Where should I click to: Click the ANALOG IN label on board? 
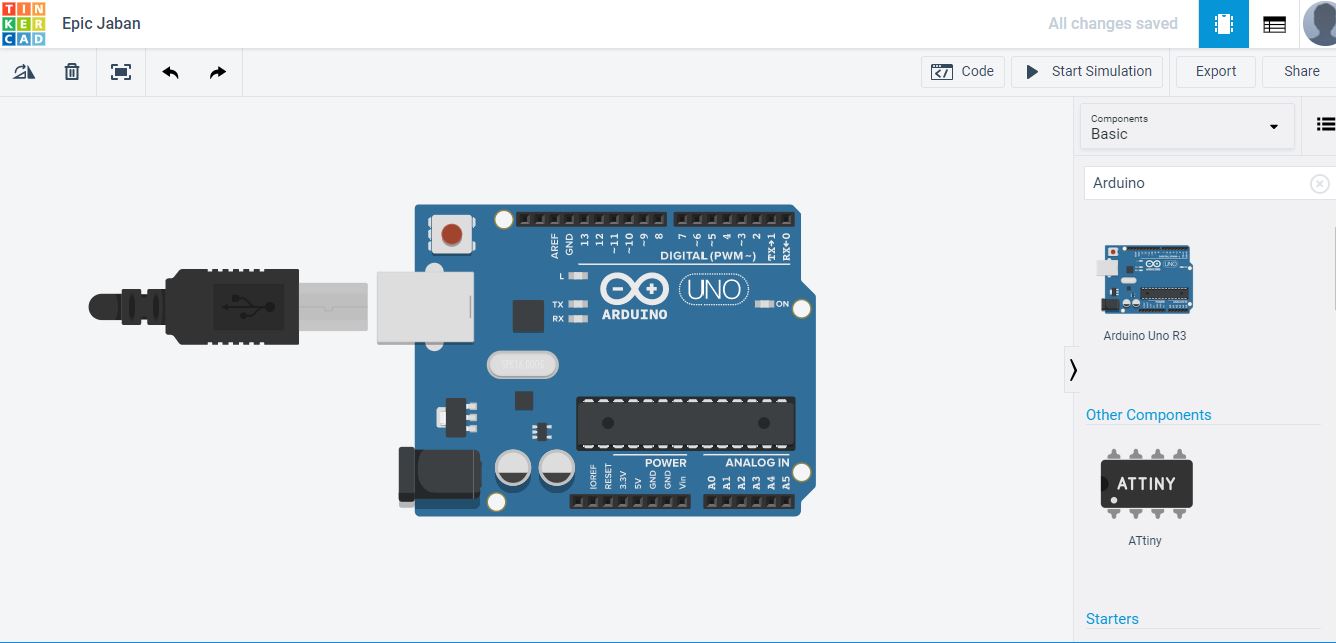tap(757, 463)
